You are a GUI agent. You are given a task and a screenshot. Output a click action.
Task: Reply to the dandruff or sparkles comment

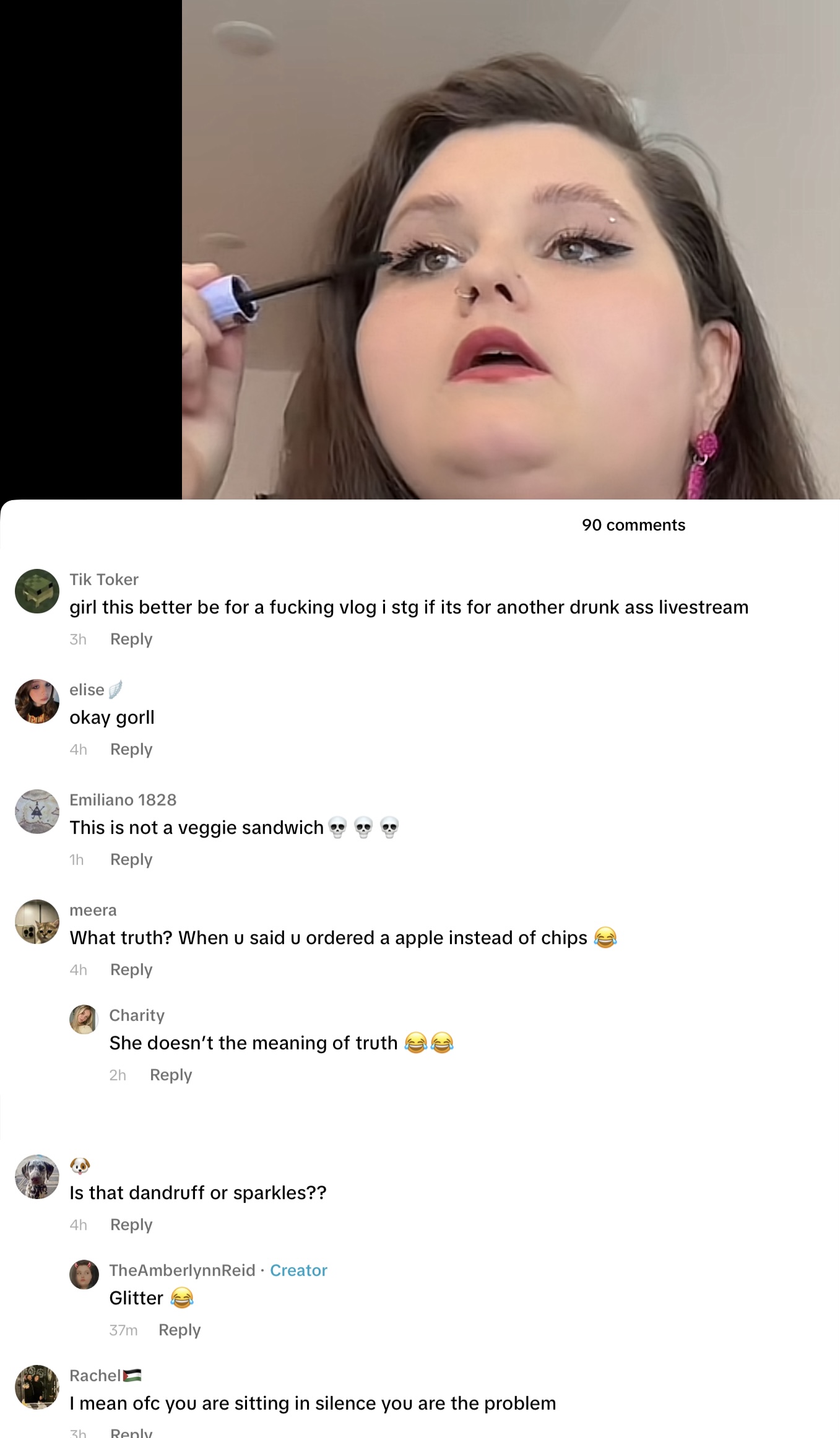(131, 1224)
